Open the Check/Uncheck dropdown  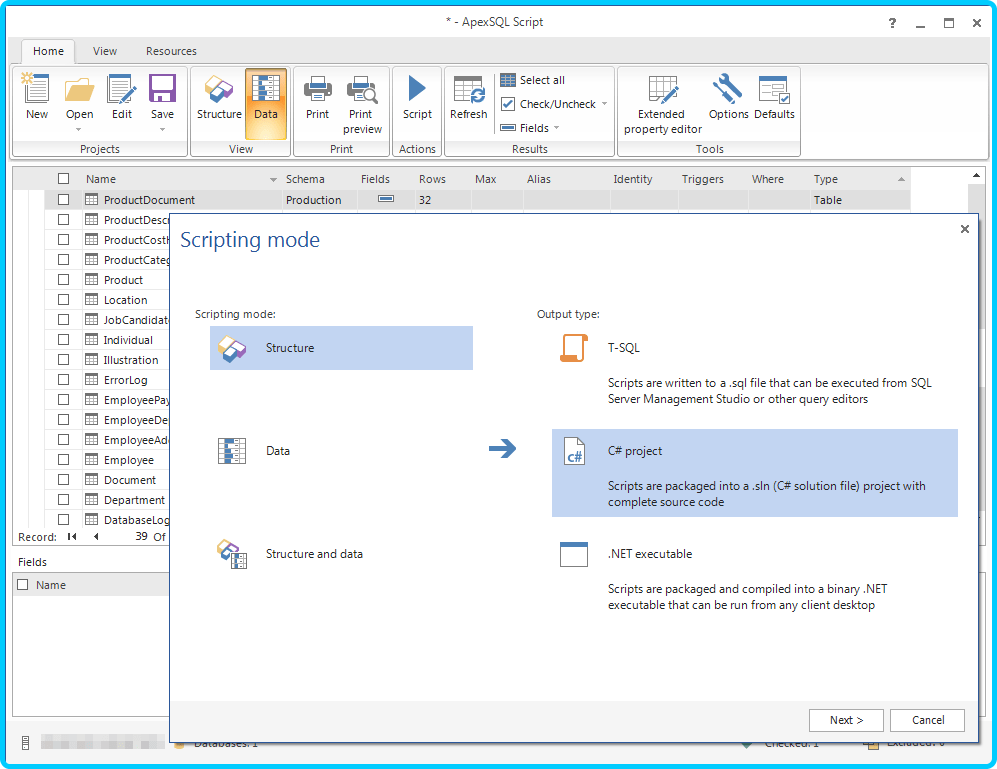click(605, 104)
